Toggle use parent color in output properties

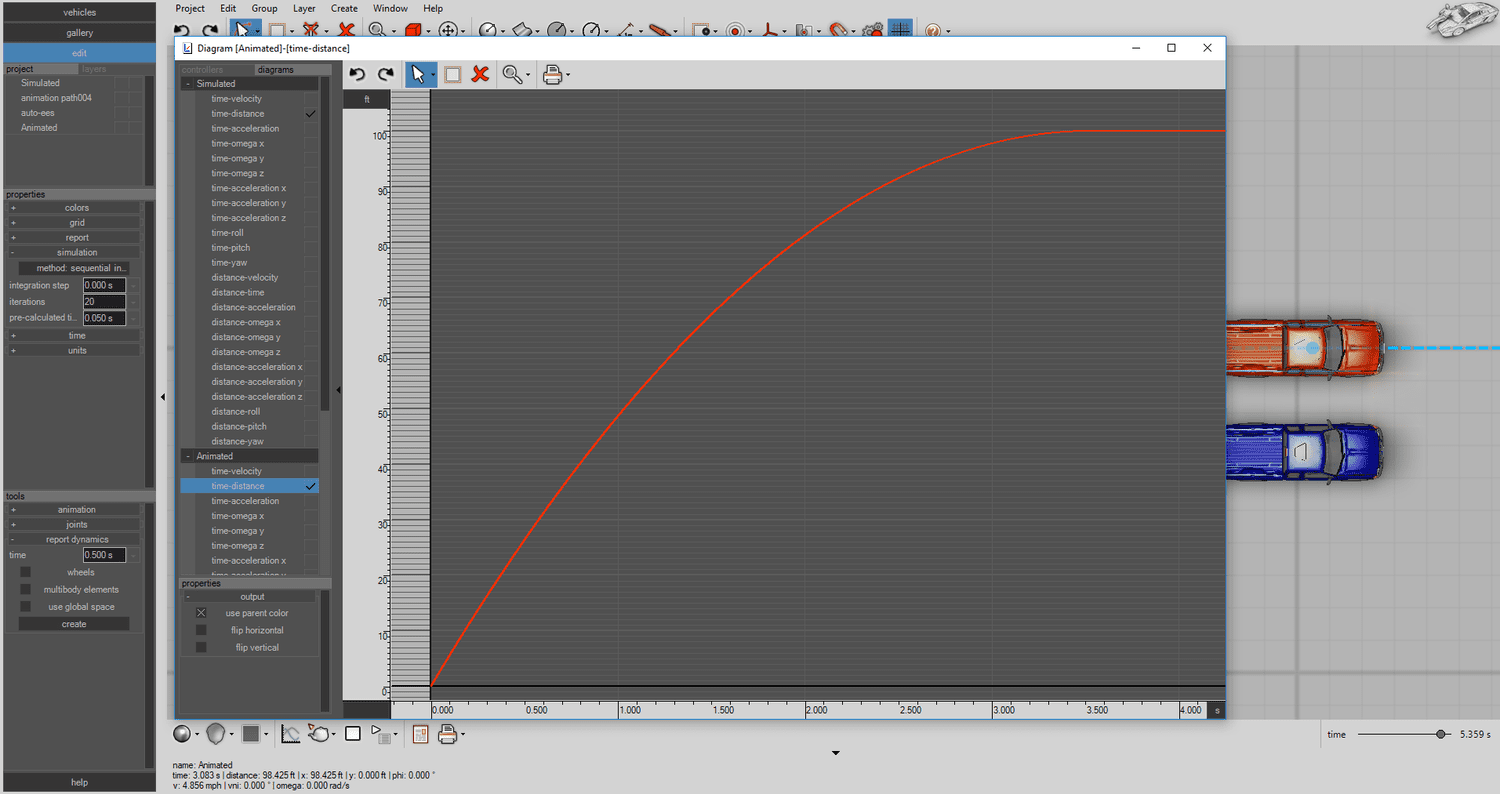pos(200,612)
